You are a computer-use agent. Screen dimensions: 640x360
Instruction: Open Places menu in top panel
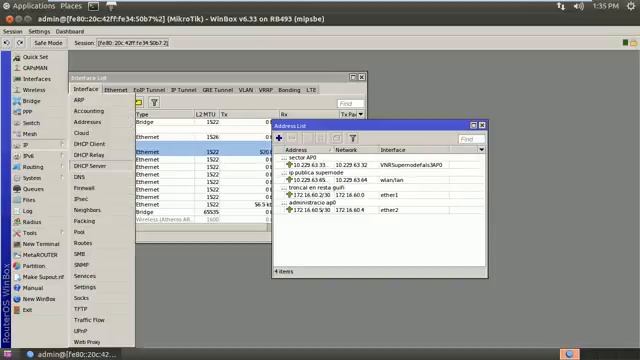tap(71, 6)
